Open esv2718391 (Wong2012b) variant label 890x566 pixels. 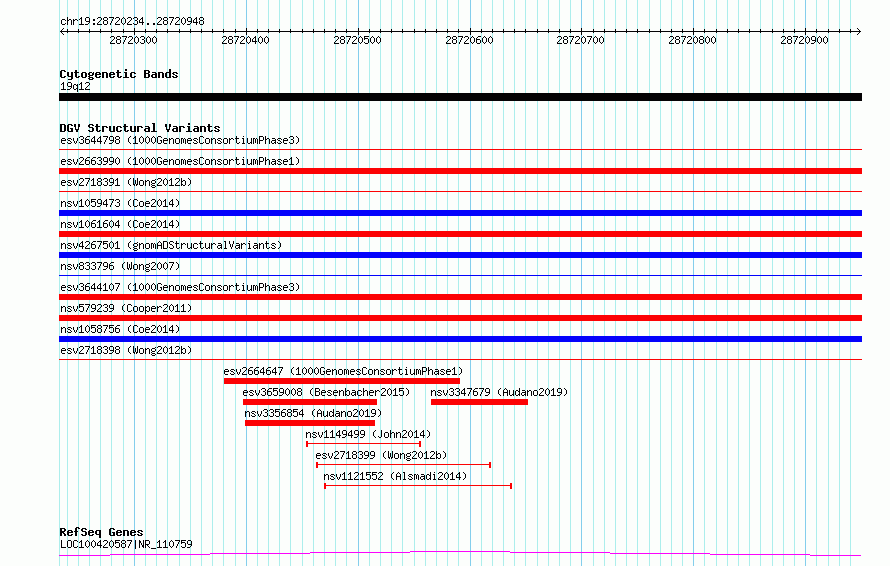(x=126, y=182)
